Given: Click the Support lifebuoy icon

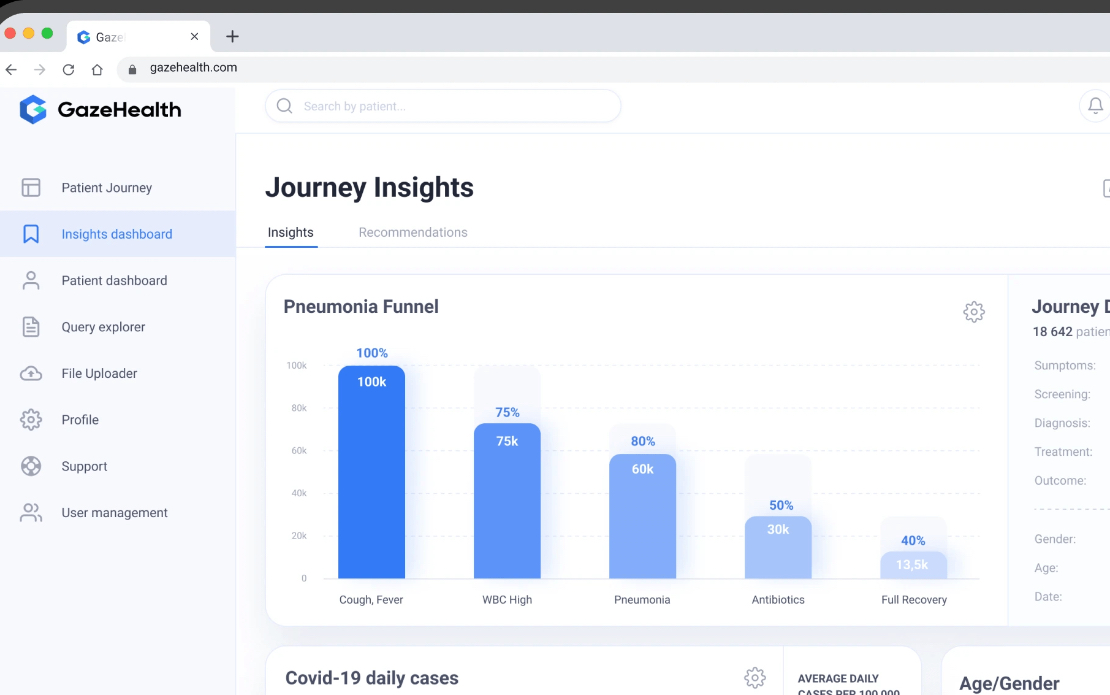Looking at the screenshot, I should pos(30,466).
